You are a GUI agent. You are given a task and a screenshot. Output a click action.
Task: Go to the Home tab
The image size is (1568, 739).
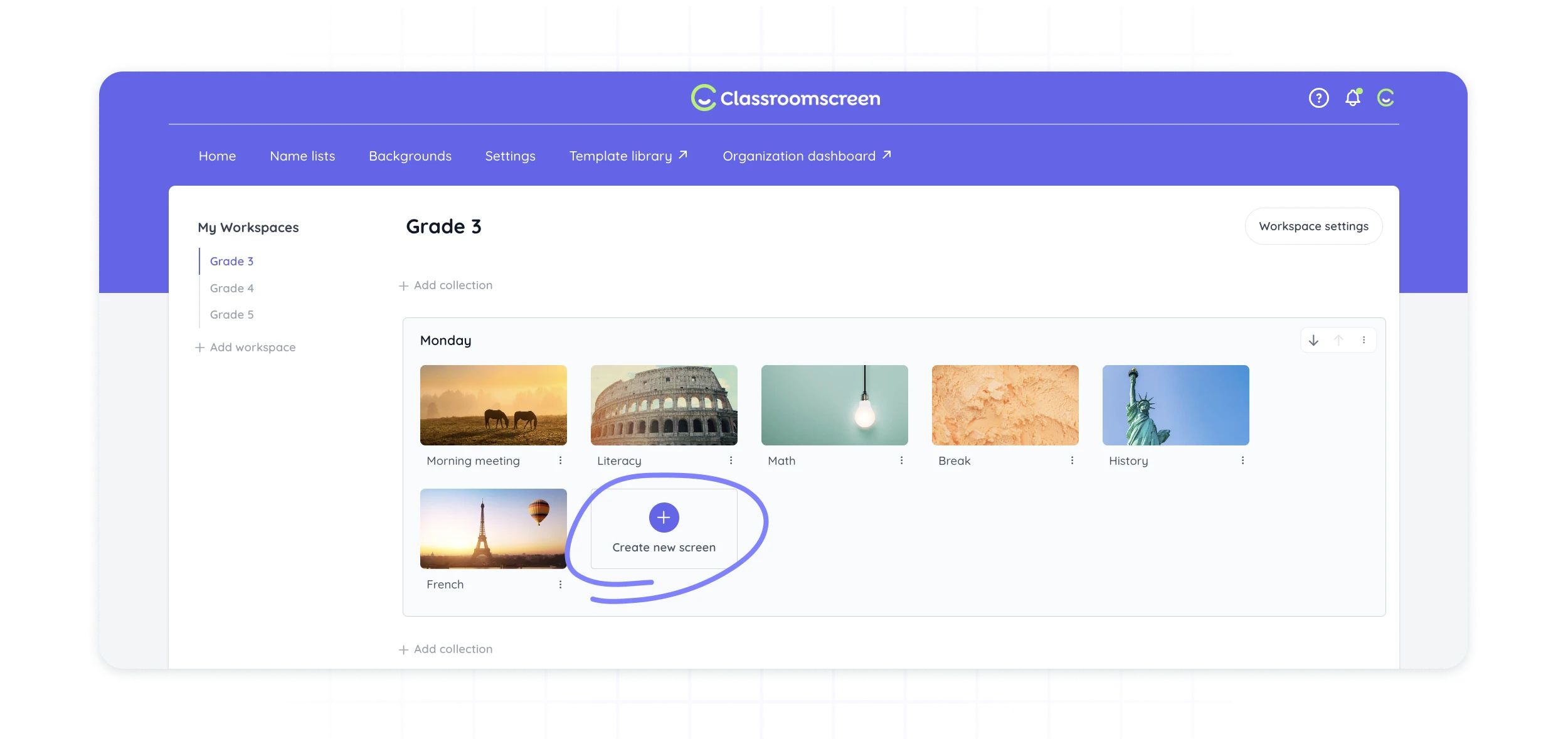pos(217,156)
